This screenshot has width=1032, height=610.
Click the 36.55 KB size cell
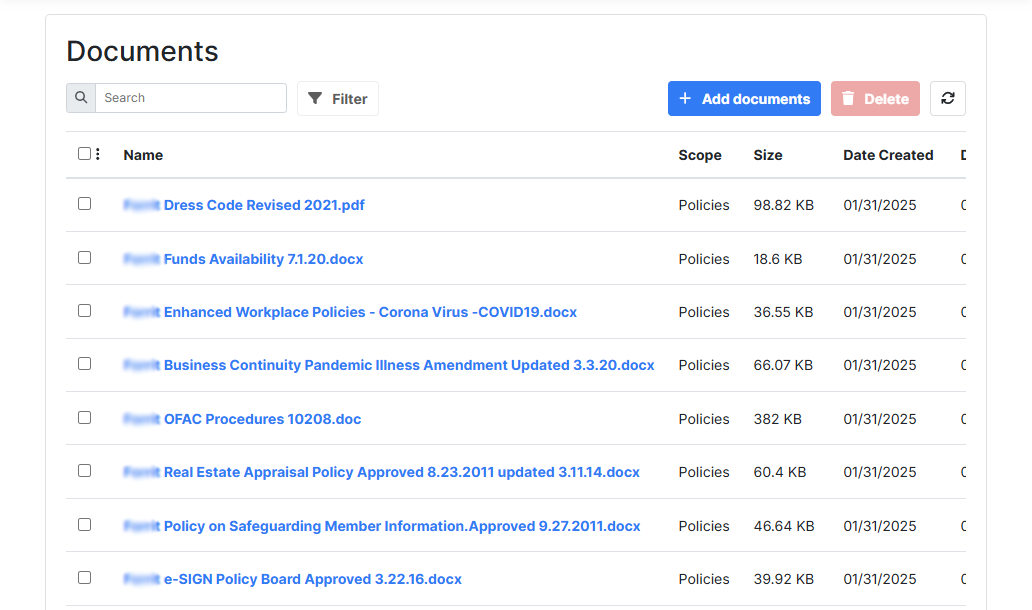coord(783,312)
